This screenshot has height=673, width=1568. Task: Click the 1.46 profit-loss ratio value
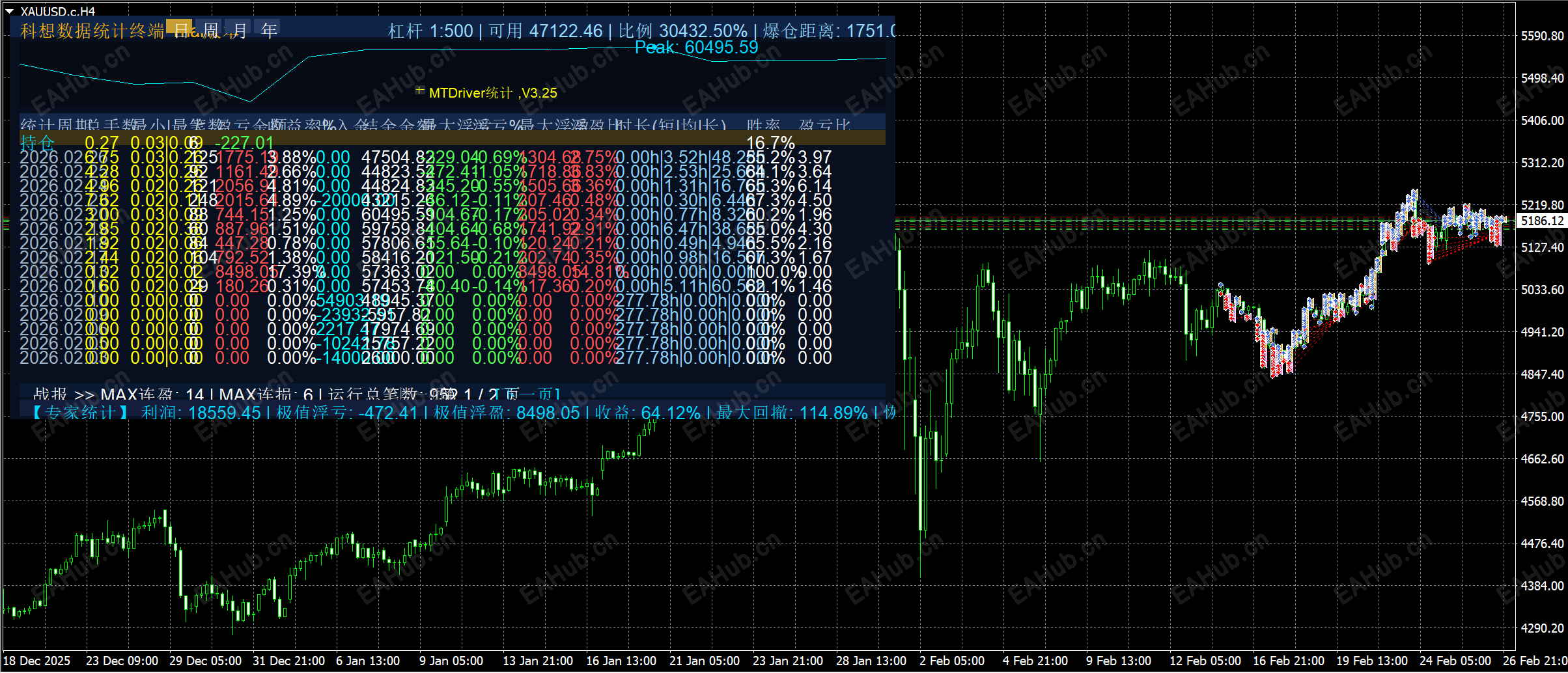click(815, 286)
